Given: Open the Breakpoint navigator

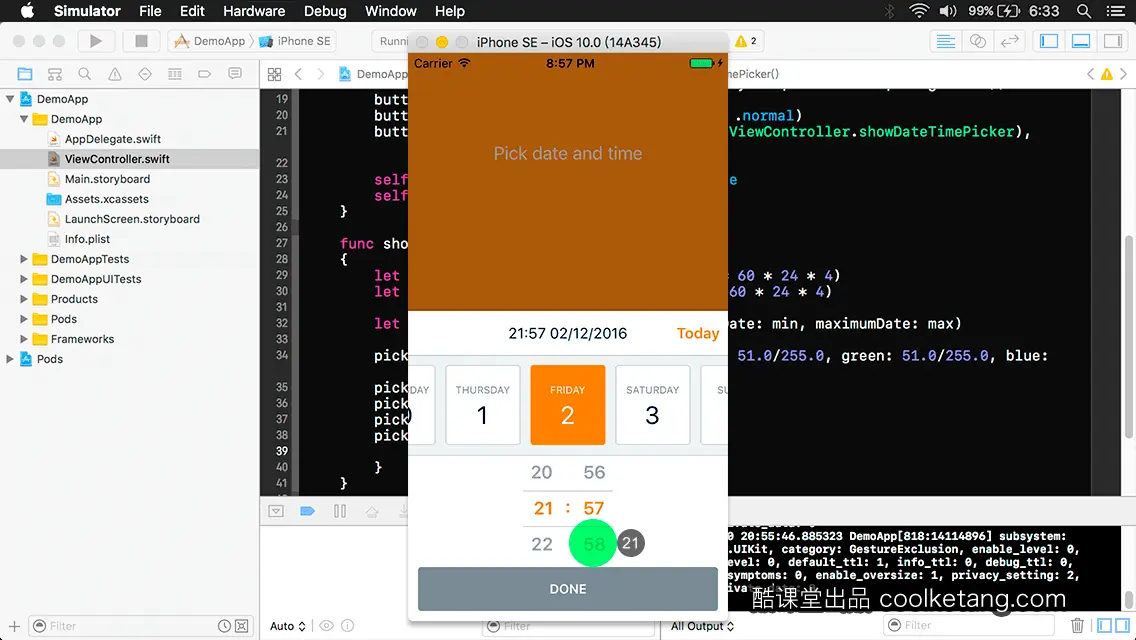Looking at the screenshot, I should [x=205, y=74].
